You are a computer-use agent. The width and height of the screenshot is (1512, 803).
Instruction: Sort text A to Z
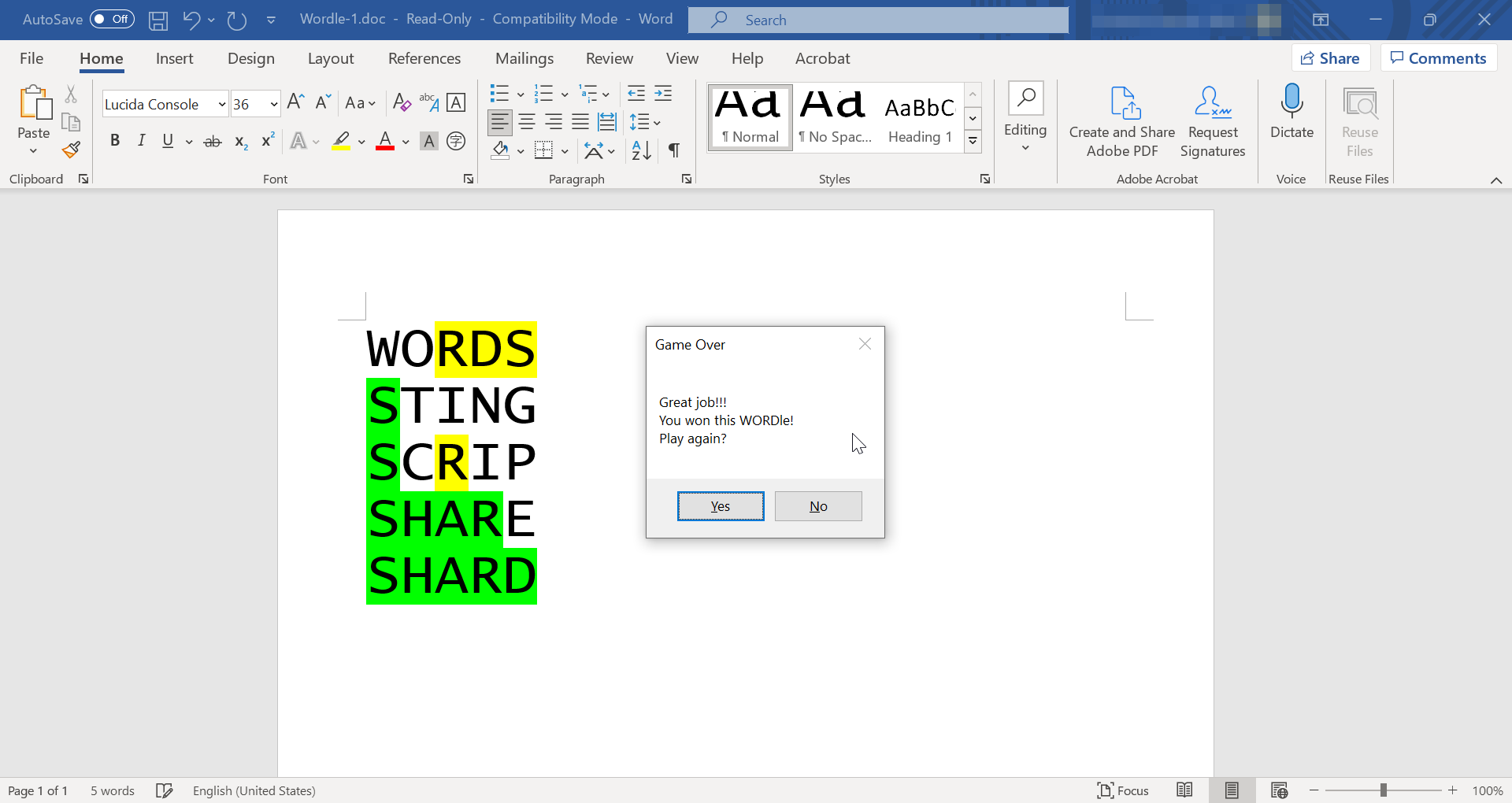(641, 150)
